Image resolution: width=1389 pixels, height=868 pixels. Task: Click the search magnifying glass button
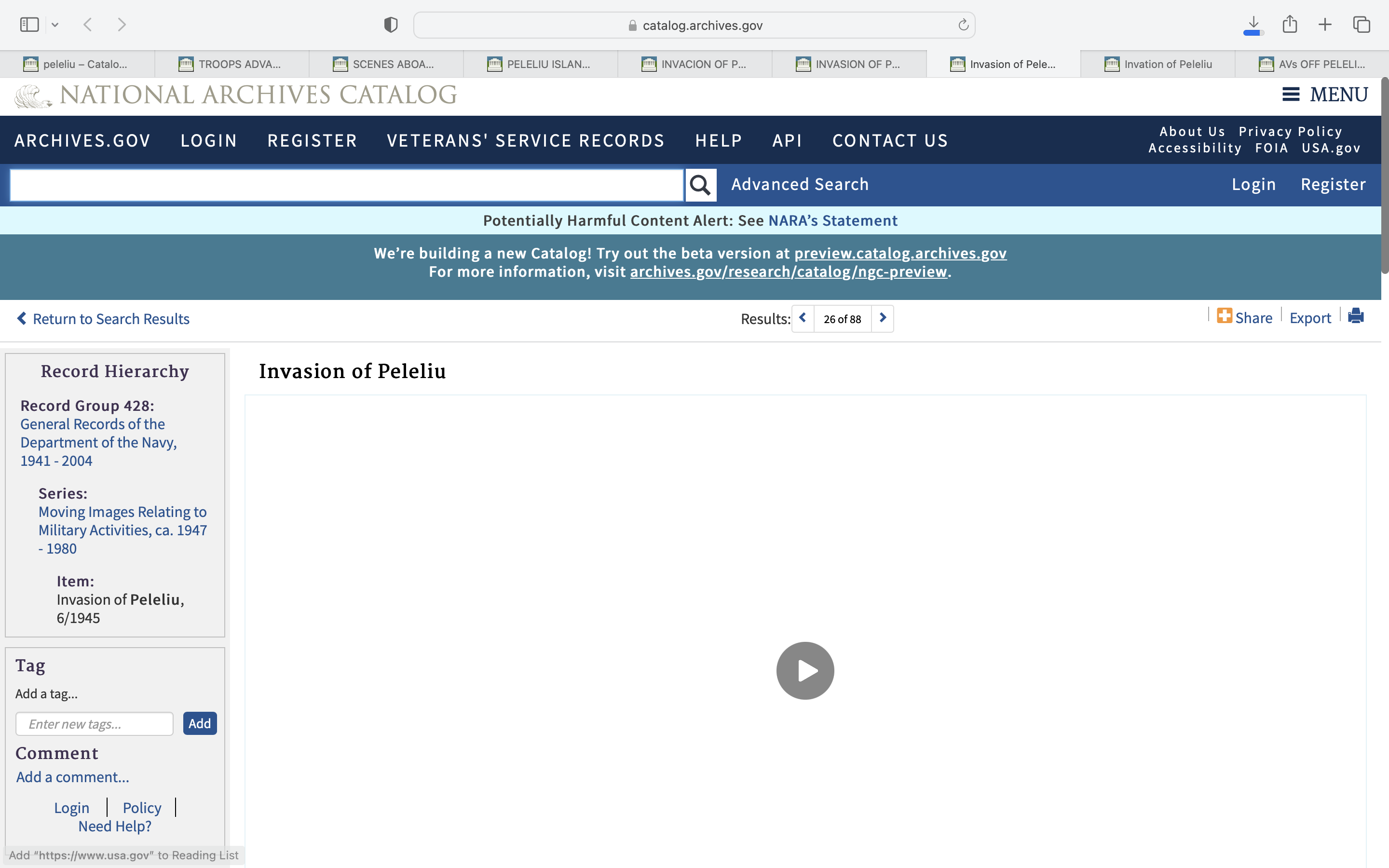point(700,185)
